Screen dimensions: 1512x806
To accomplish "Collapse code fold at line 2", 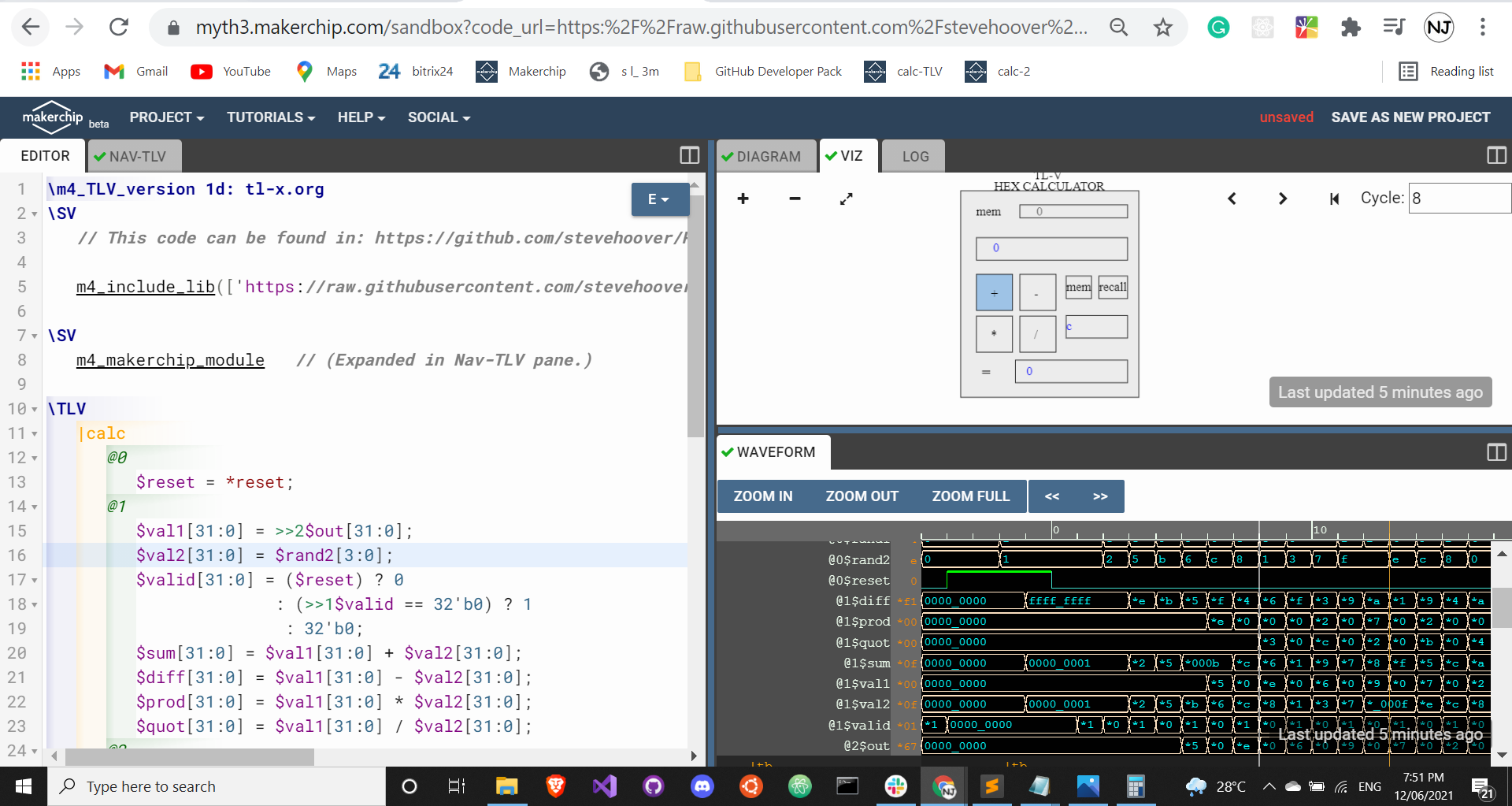I will pyautogui.click(x=35, y=214).
